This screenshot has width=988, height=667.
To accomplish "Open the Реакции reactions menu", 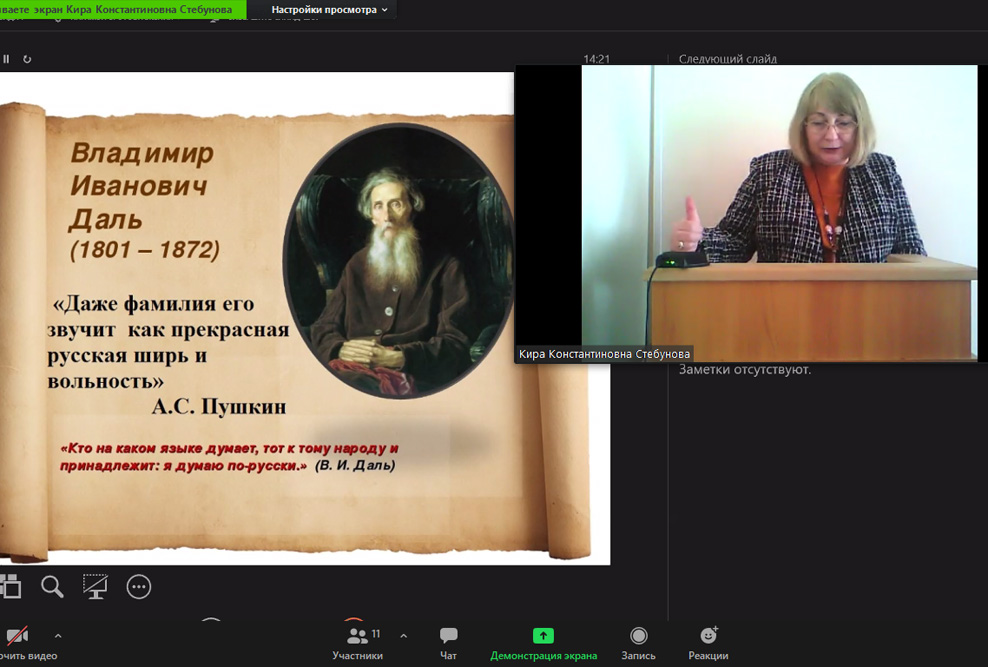I will pyautogui.click(x=708, y=642).
